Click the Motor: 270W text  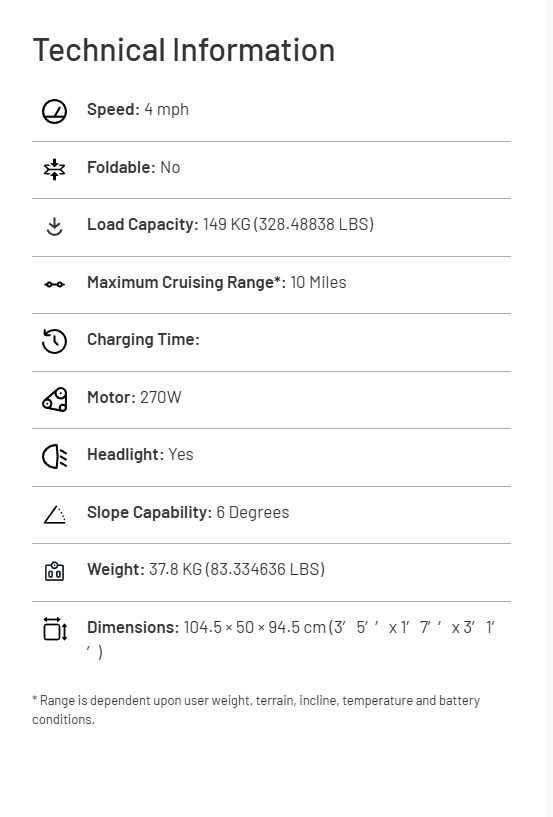[x=134, y=398]
